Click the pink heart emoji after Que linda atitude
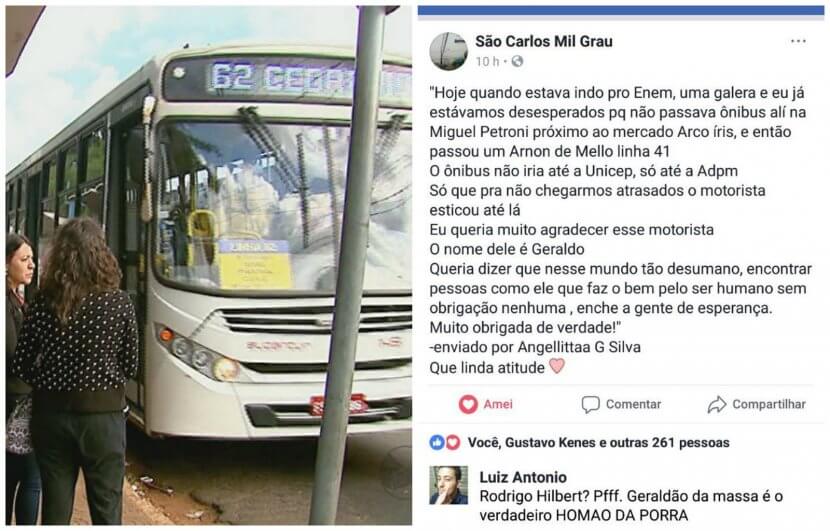 [x=557, y=366]
